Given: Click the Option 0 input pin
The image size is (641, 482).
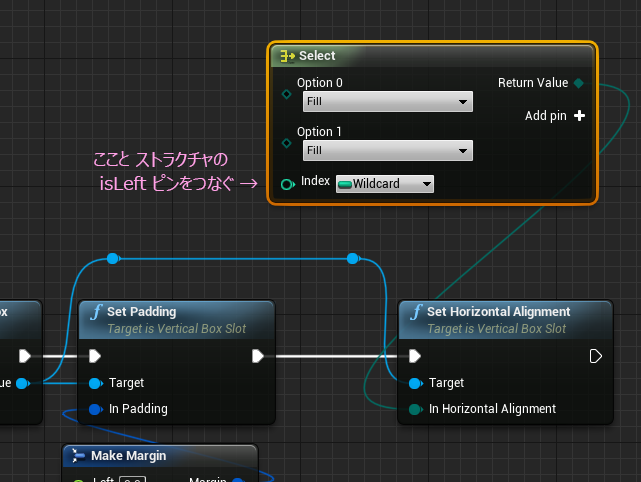Looking at the screenshot, I should 287,94.
